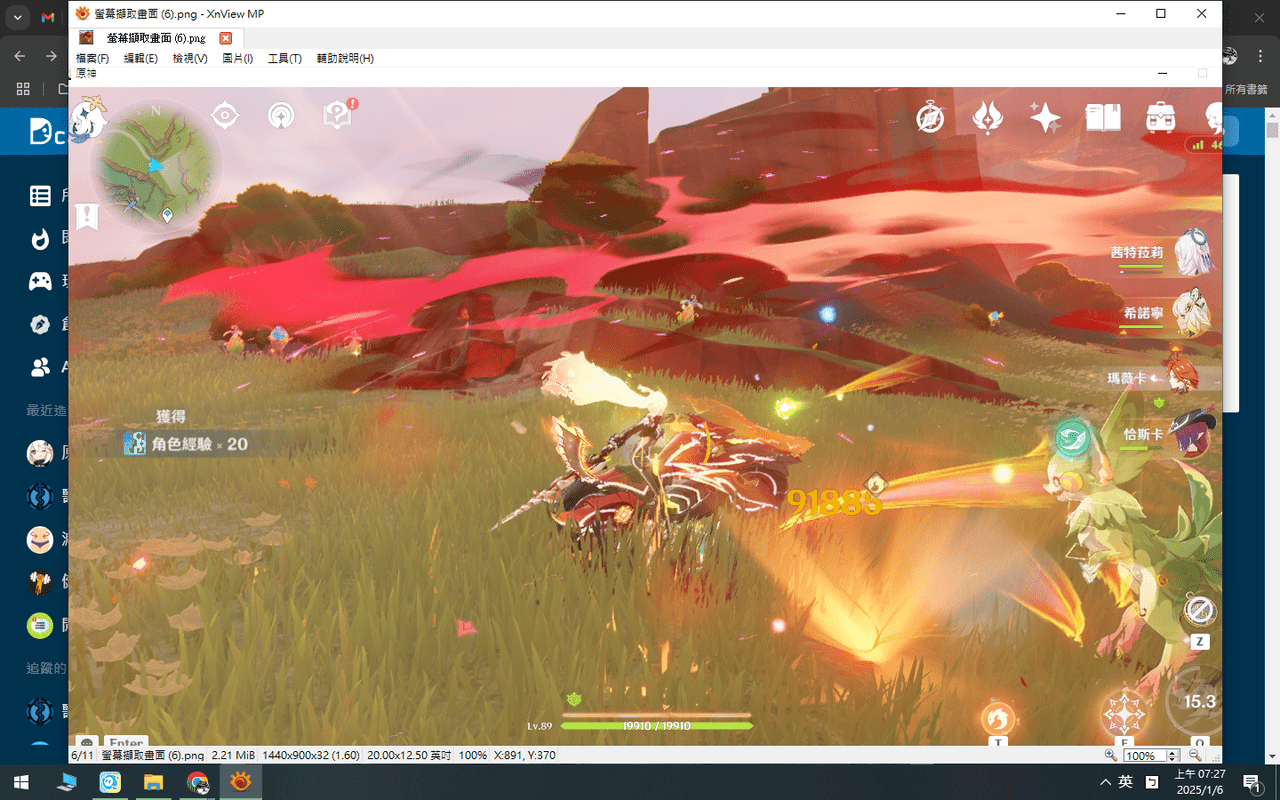Open File Explorer from the taskbar

[154, 782]
